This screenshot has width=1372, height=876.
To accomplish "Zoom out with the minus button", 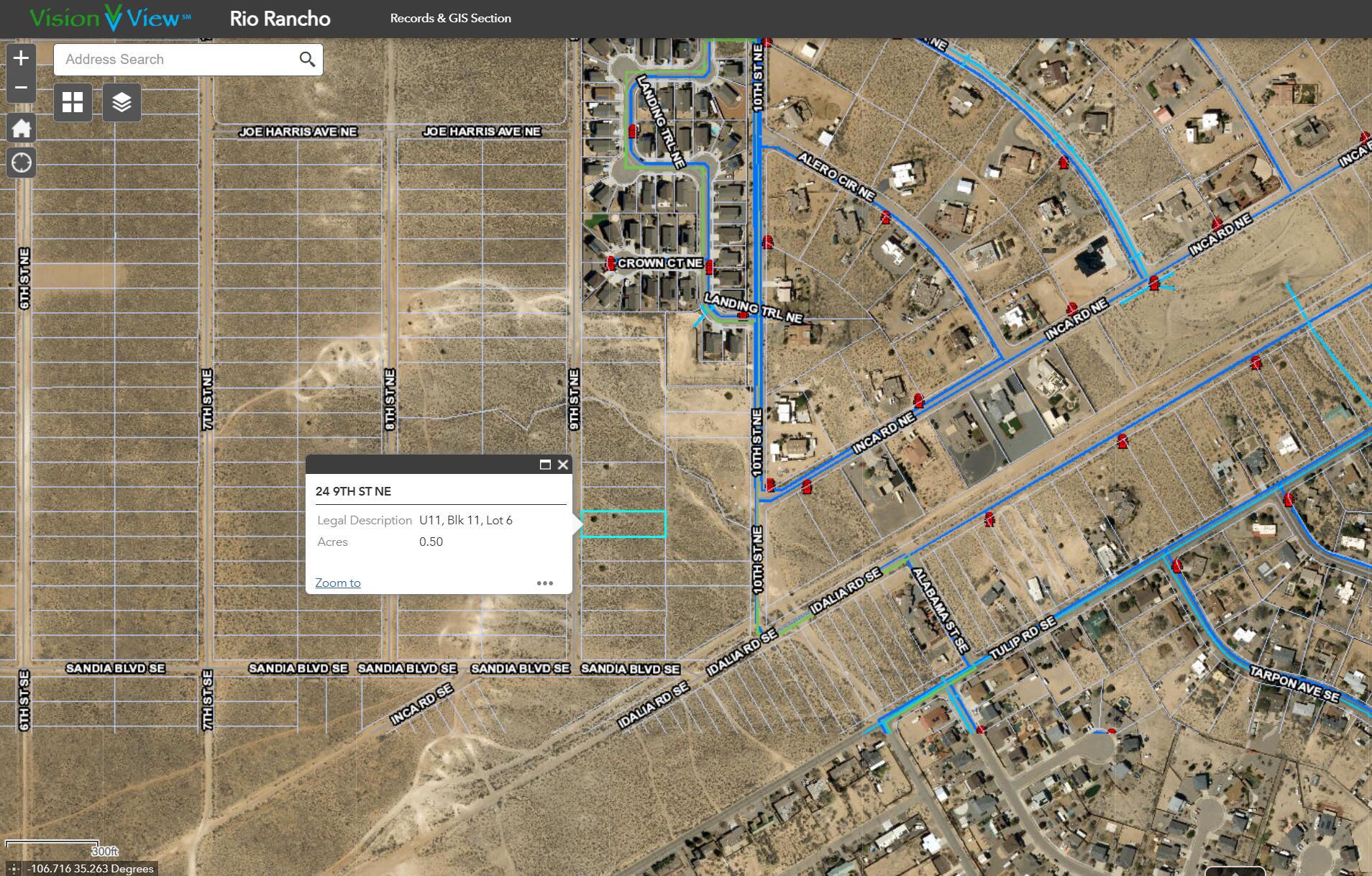I will [21, 88].
